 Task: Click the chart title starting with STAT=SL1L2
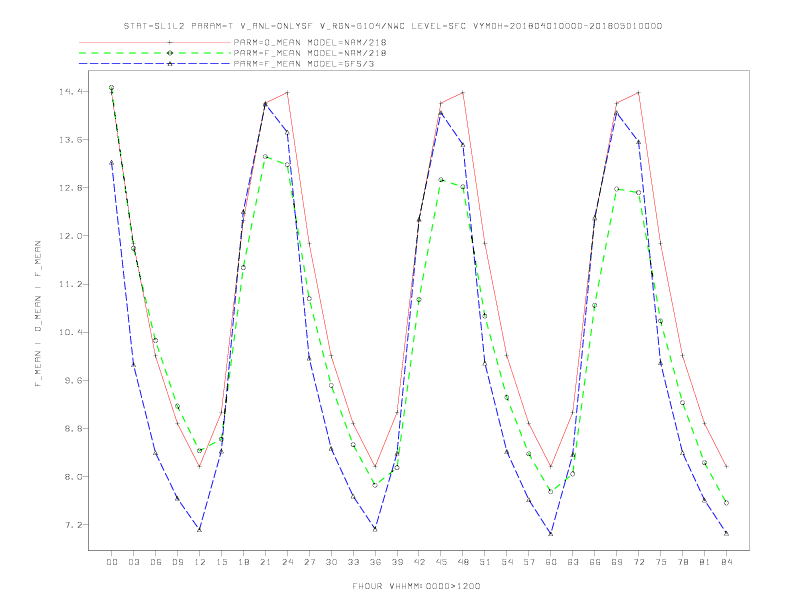(392, 26)
